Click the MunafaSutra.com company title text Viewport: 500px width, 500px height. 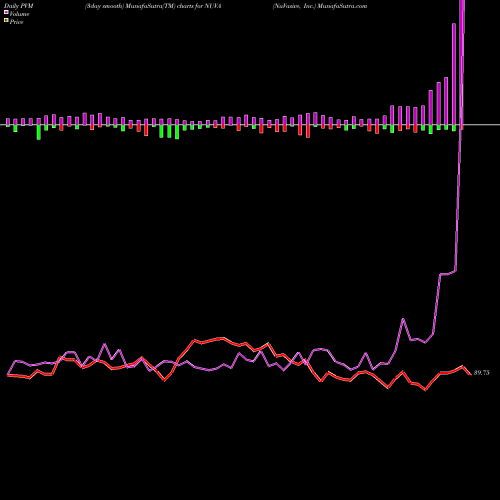[x=320, y=6]
